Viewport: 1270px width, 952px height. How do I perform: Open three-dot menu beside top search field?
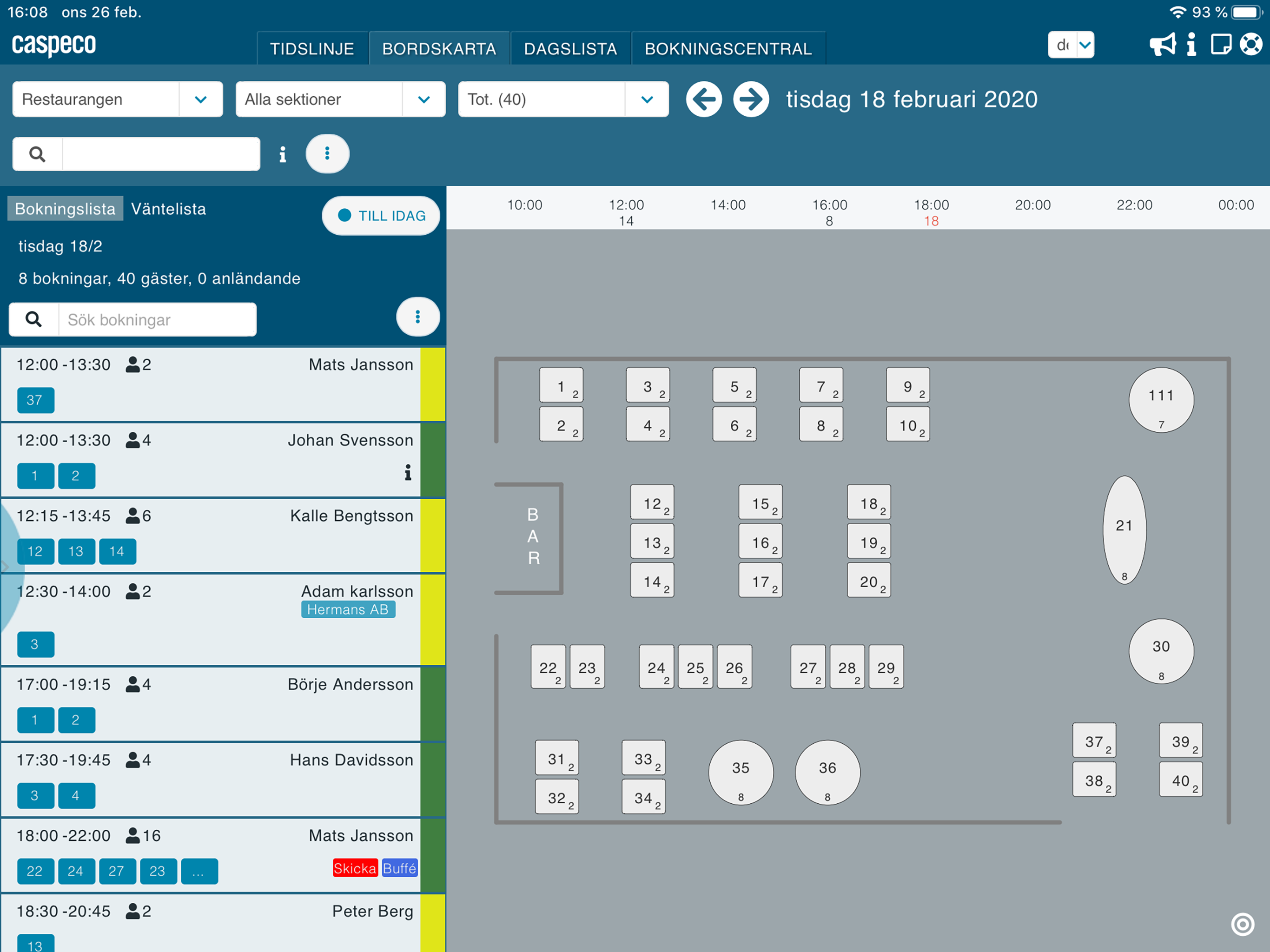pos(327,153)
